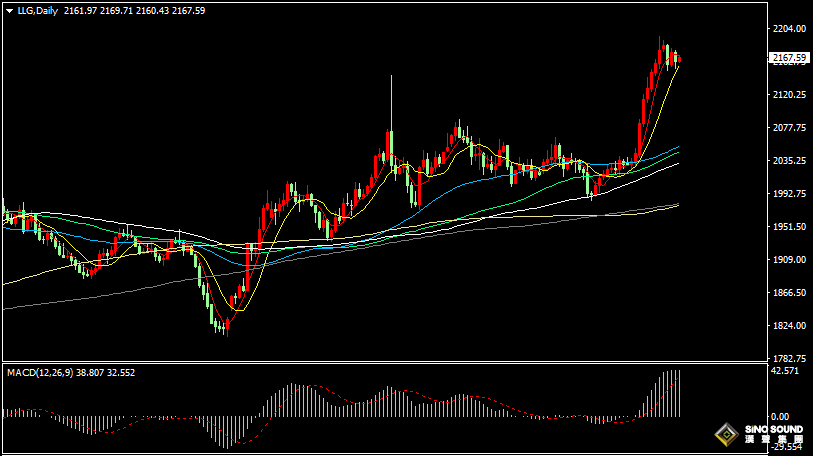Click the highest candle at the recent peak
Viewport: 813px width, 456px height.
pyautogui.click(x=662, y=46)
